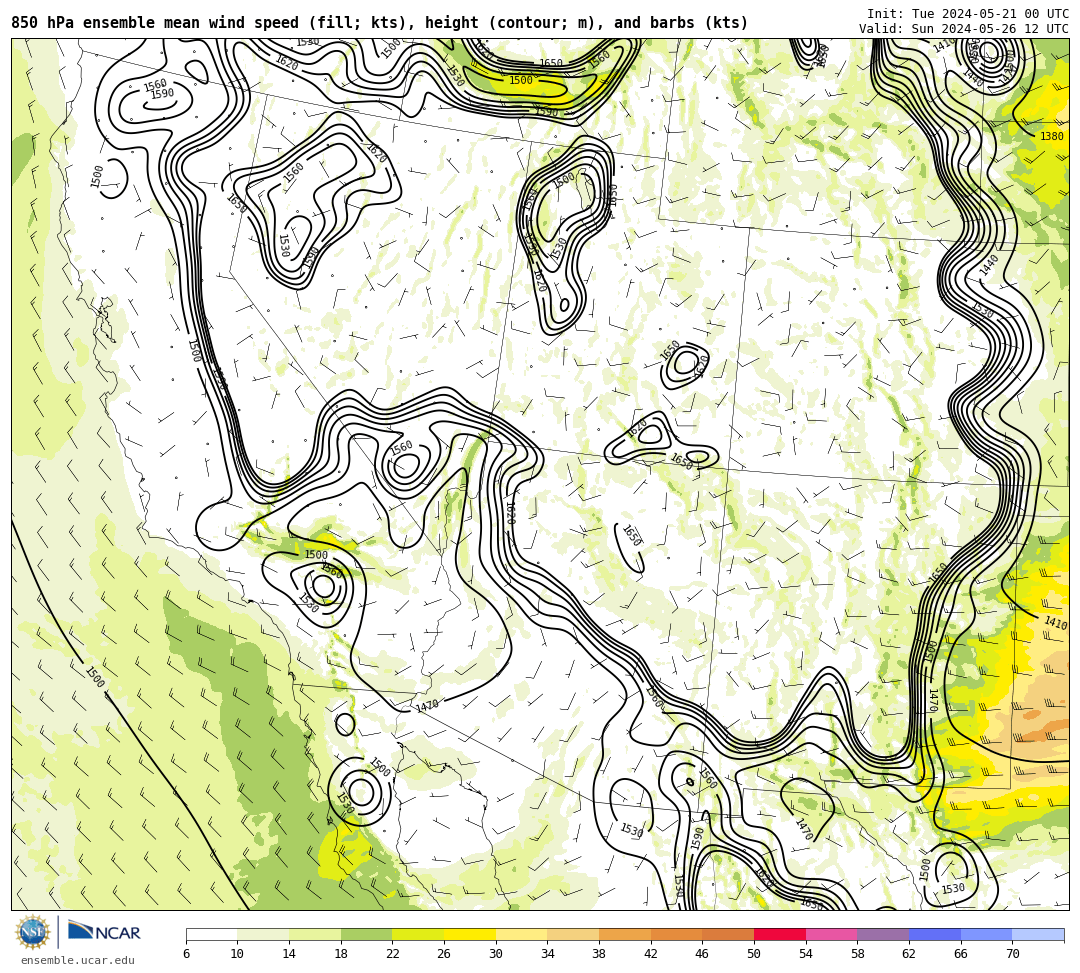
Task: Click the NSF logo
Action: click(32, 932)
